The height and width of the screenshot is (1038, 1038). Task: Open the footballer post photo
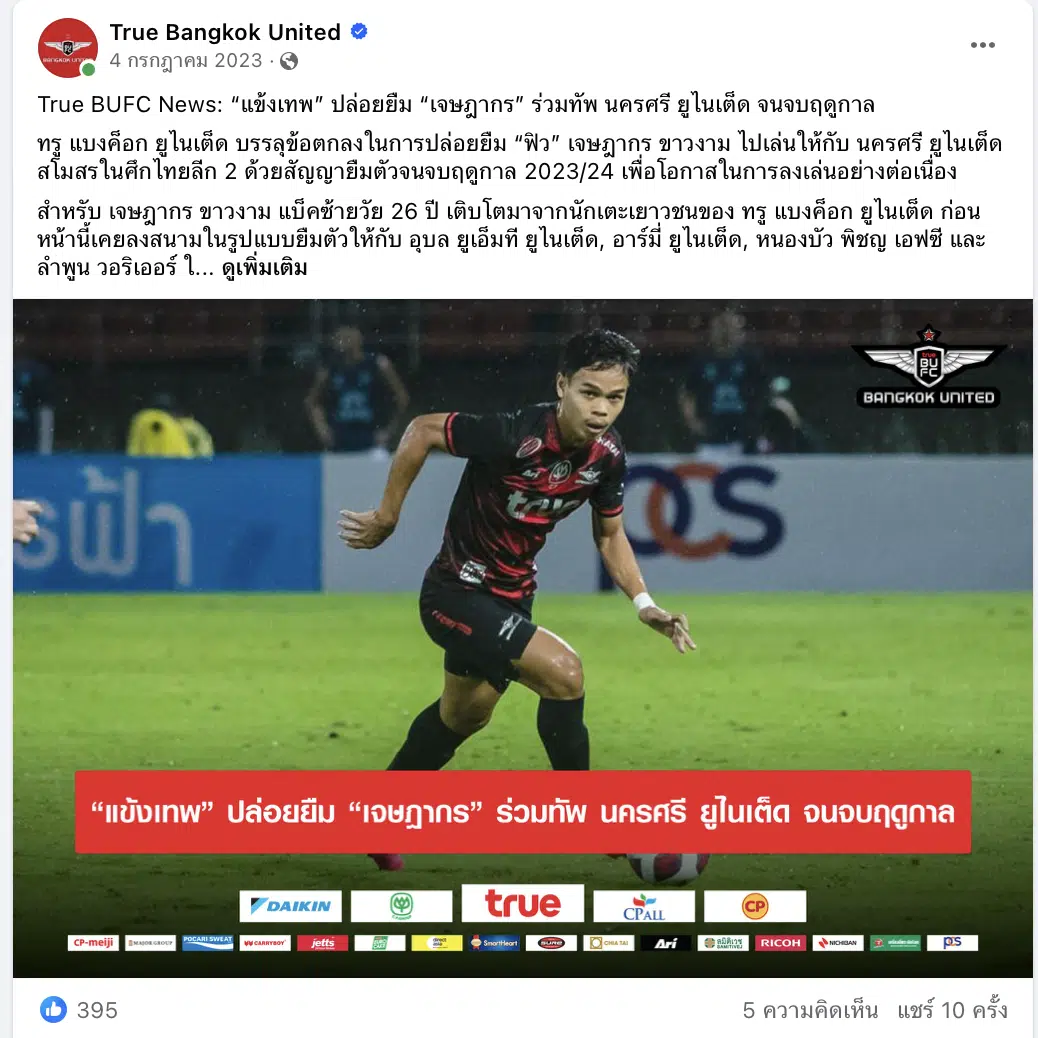522,638
